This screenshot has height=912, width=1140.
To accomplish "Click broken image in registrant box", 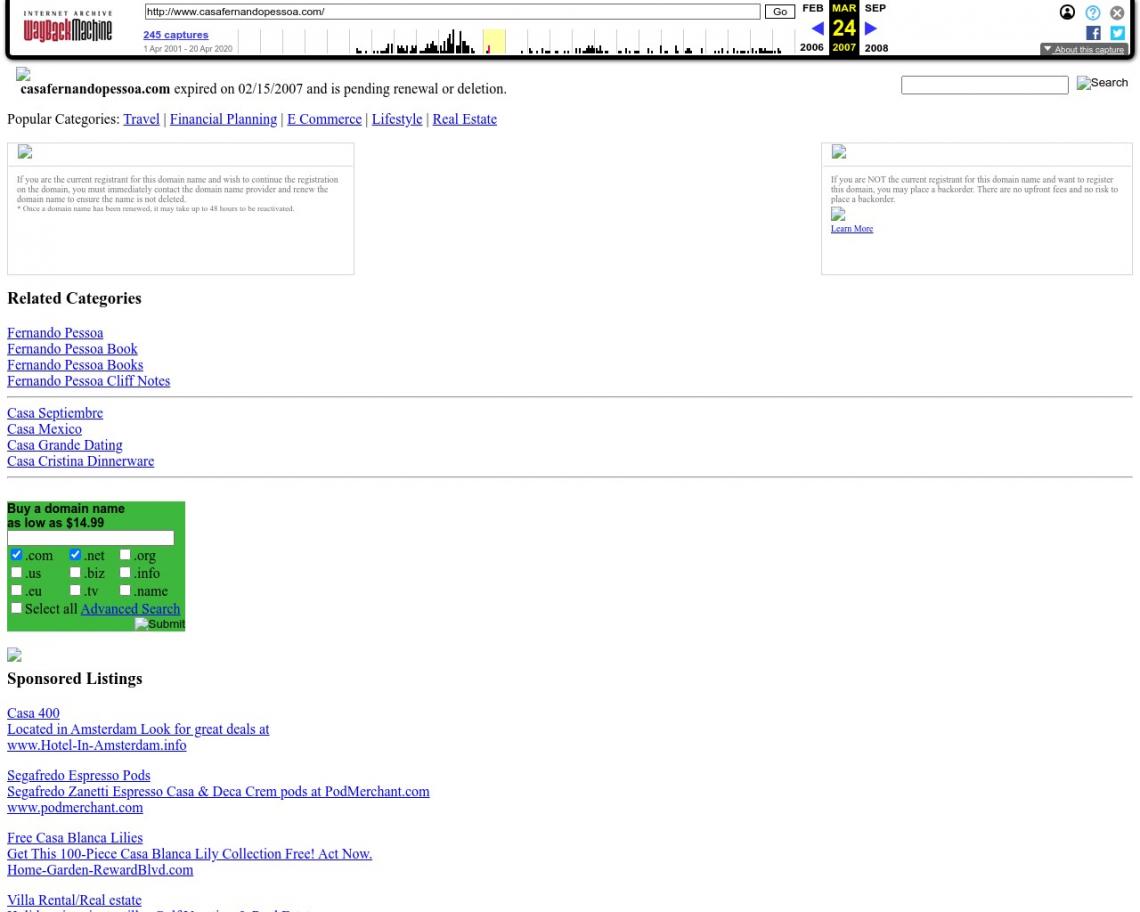I will pyautogui.click(x=25, y=152).
